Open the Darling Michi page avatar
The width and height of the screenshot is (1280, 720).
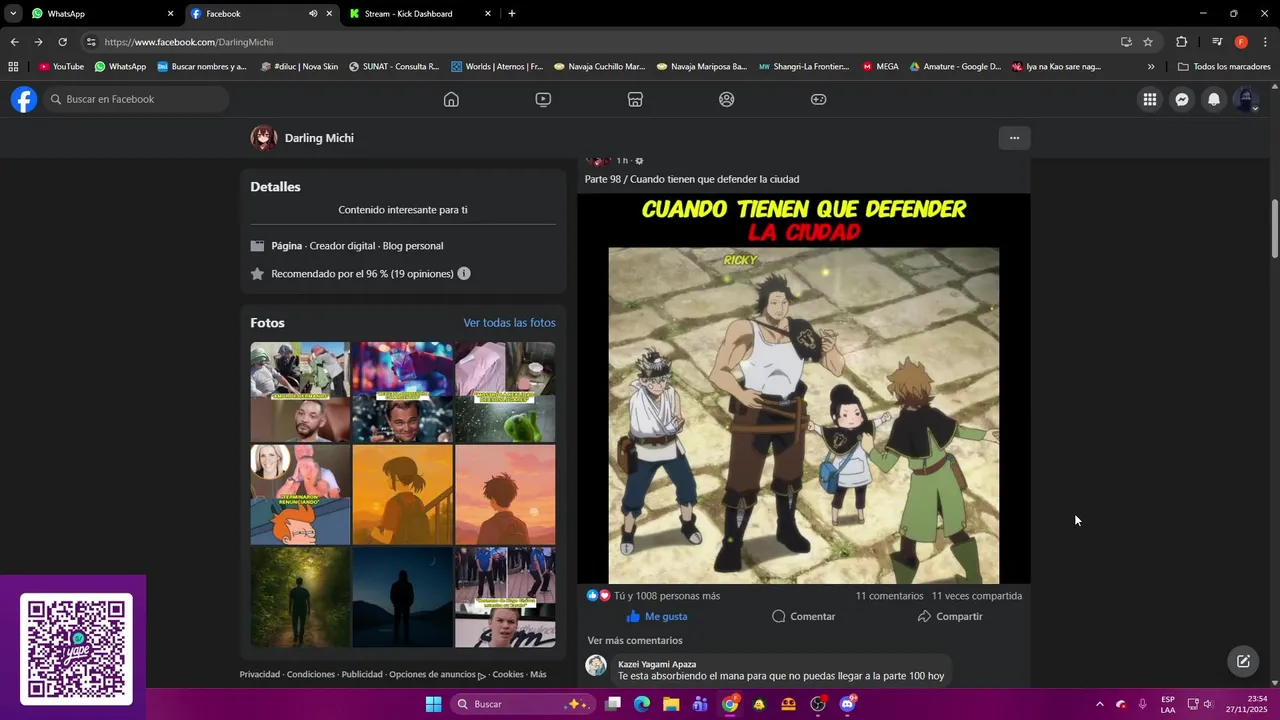264,138
